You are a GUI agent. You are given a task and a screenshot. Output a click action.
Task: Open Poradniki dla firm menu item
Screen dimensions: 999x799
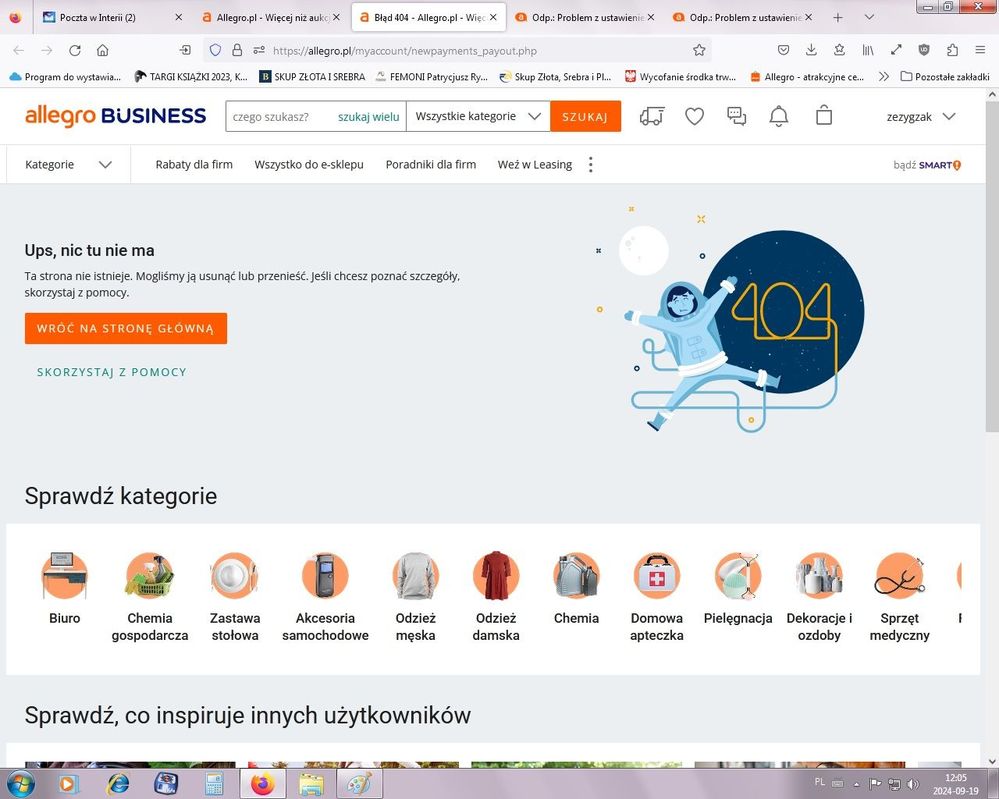pos(431,164)
